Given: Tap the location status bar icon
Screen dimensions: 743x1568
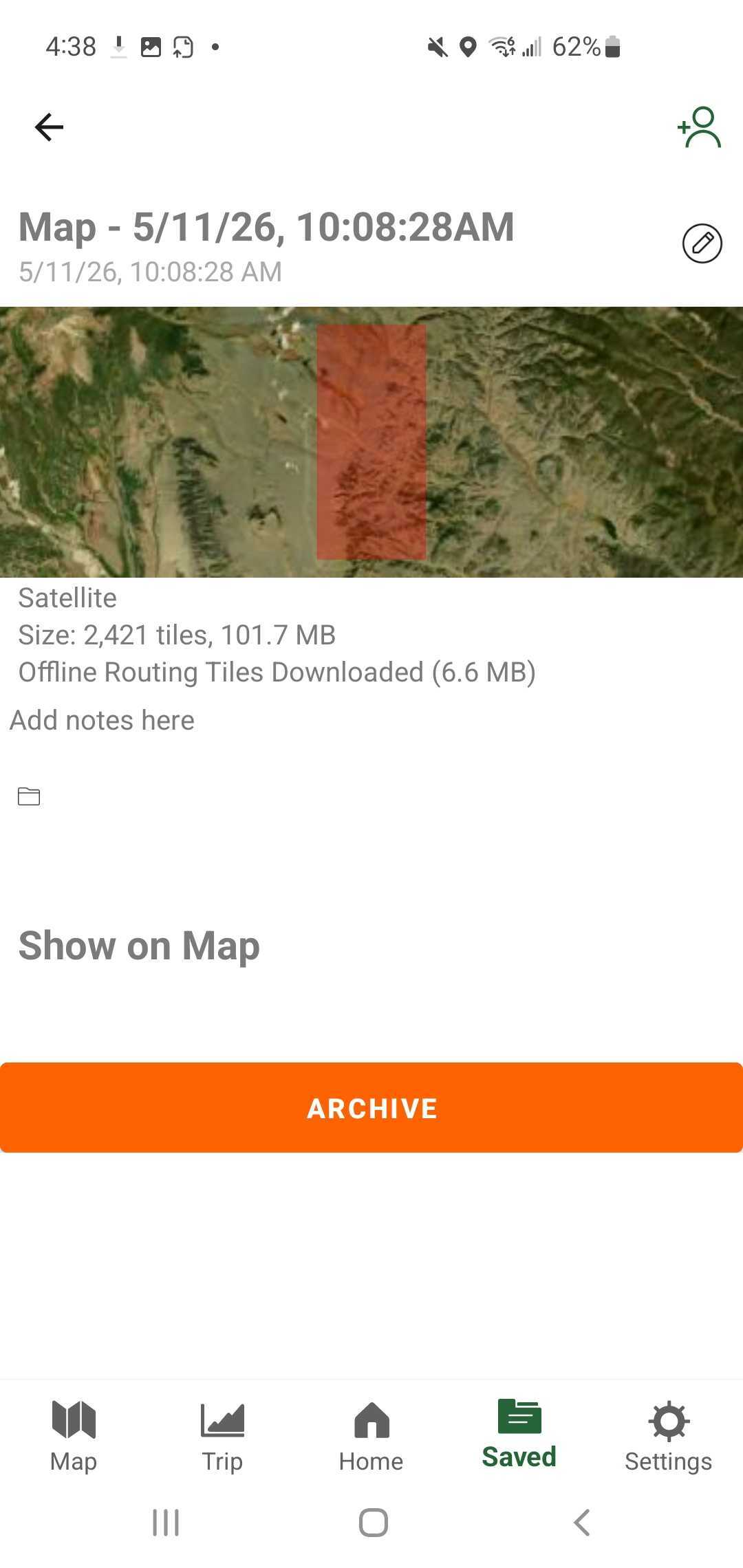Looking at the screenshot, I should [468, 47].
